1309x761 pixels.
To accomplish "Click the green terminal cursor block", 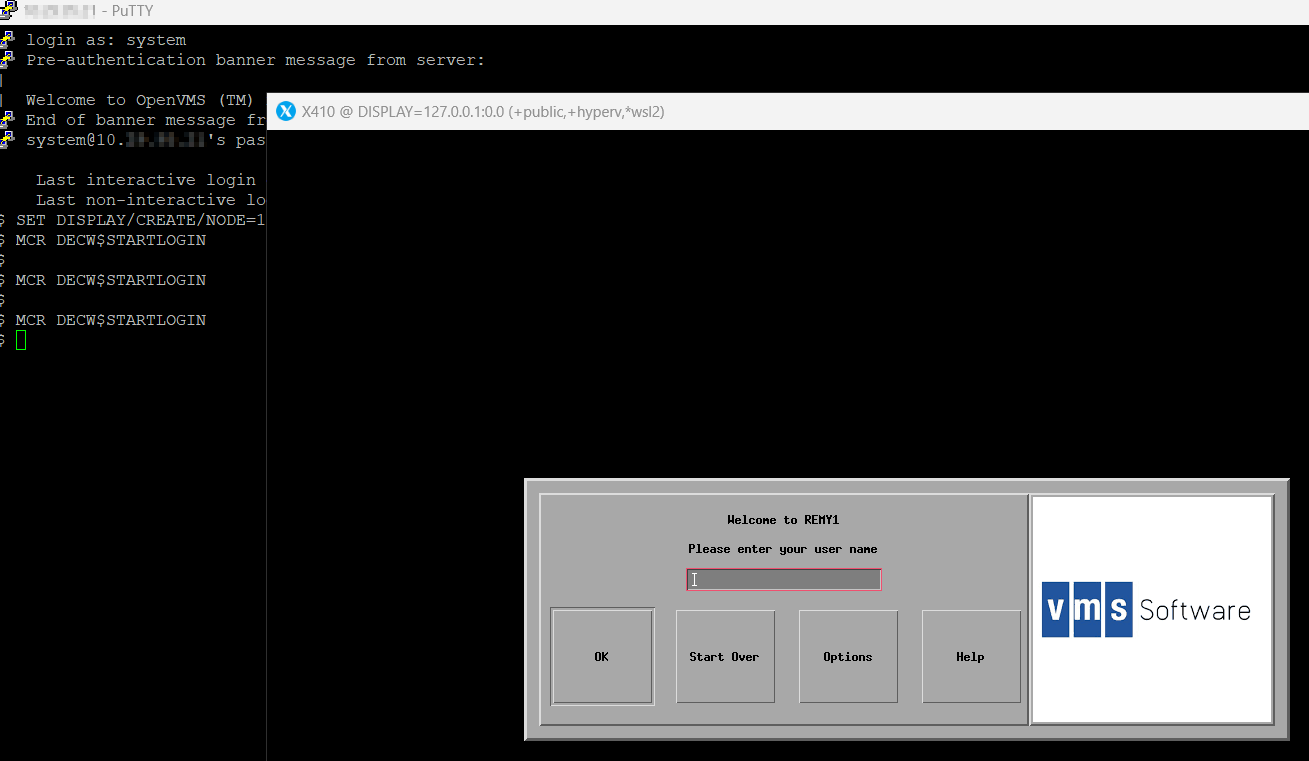I will pos(21,340).
